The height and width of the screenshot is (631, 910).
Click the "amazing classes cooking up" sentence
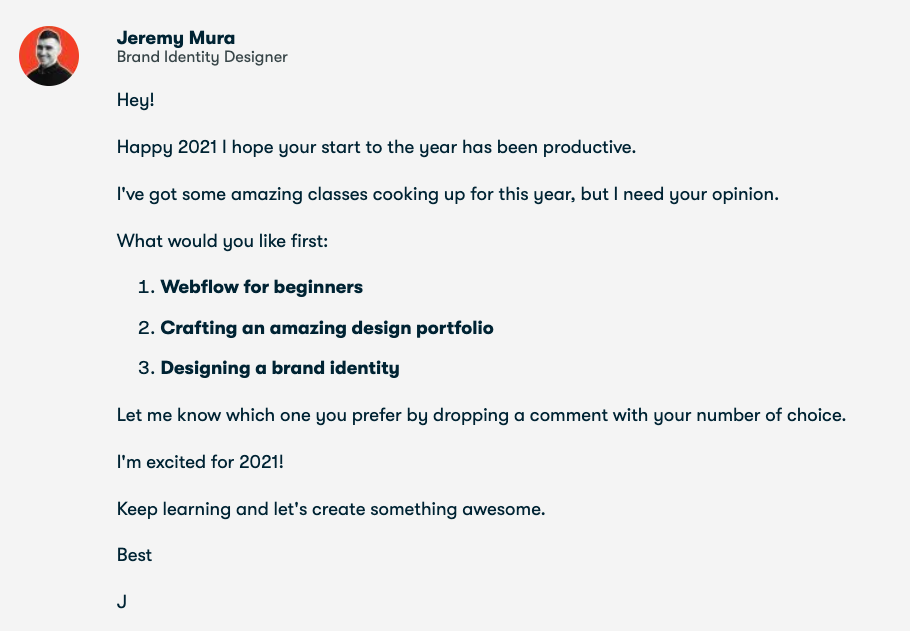click(x=447, y=194)
